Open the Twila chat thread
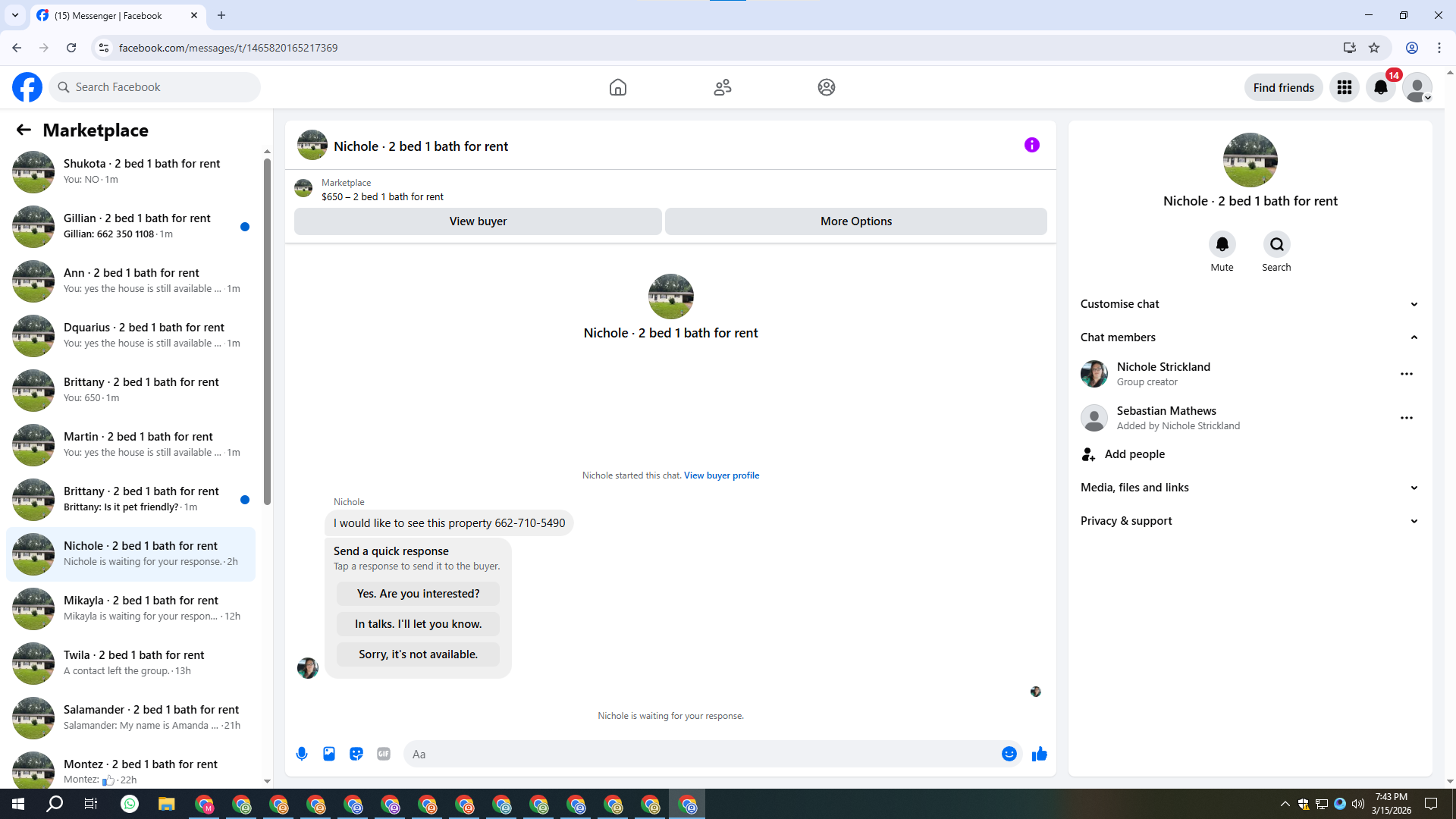 tap(130, 663)
